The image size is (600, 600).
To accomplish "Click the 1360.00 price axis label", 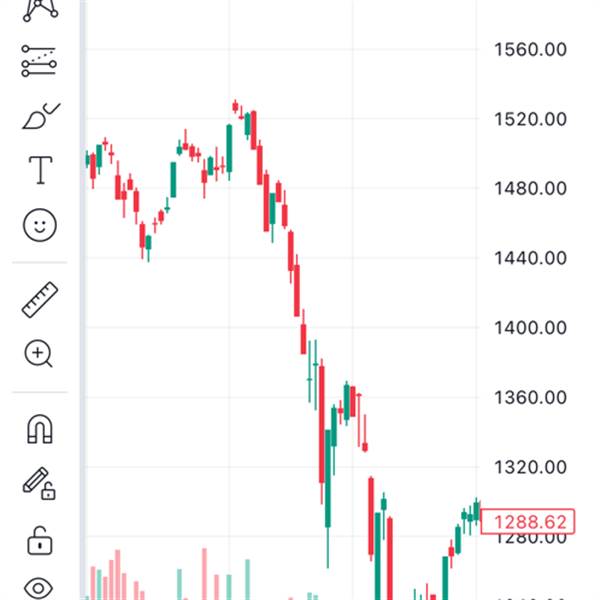I will click(531, 397).
